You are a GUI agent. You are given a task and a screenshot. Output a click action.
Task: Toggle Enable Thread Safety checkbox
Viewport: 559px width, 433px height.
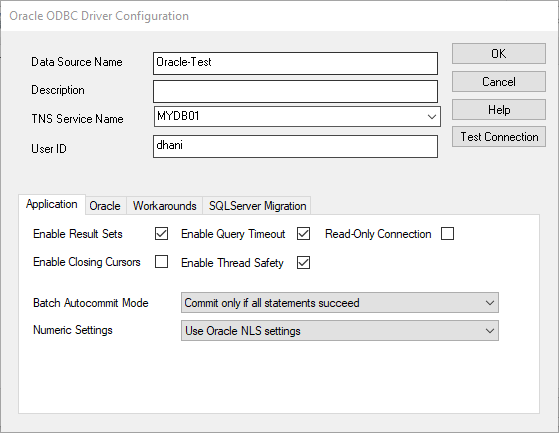tap(303, 263)
